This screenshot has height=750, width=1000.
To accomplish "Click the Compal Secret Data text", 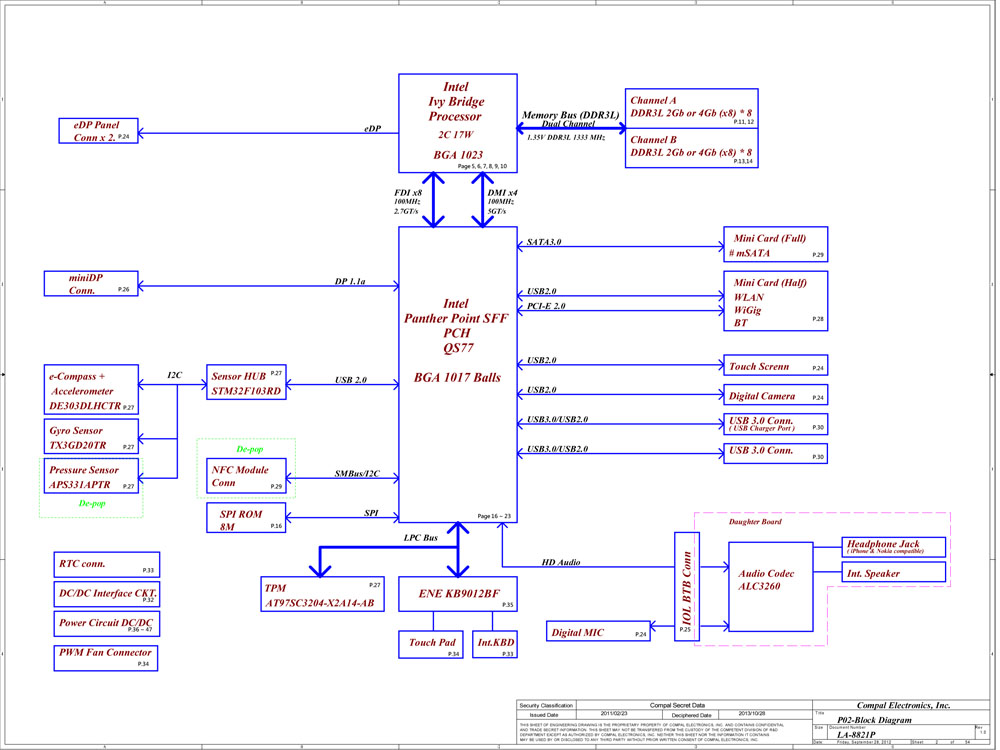I will [x=679, y=705].
